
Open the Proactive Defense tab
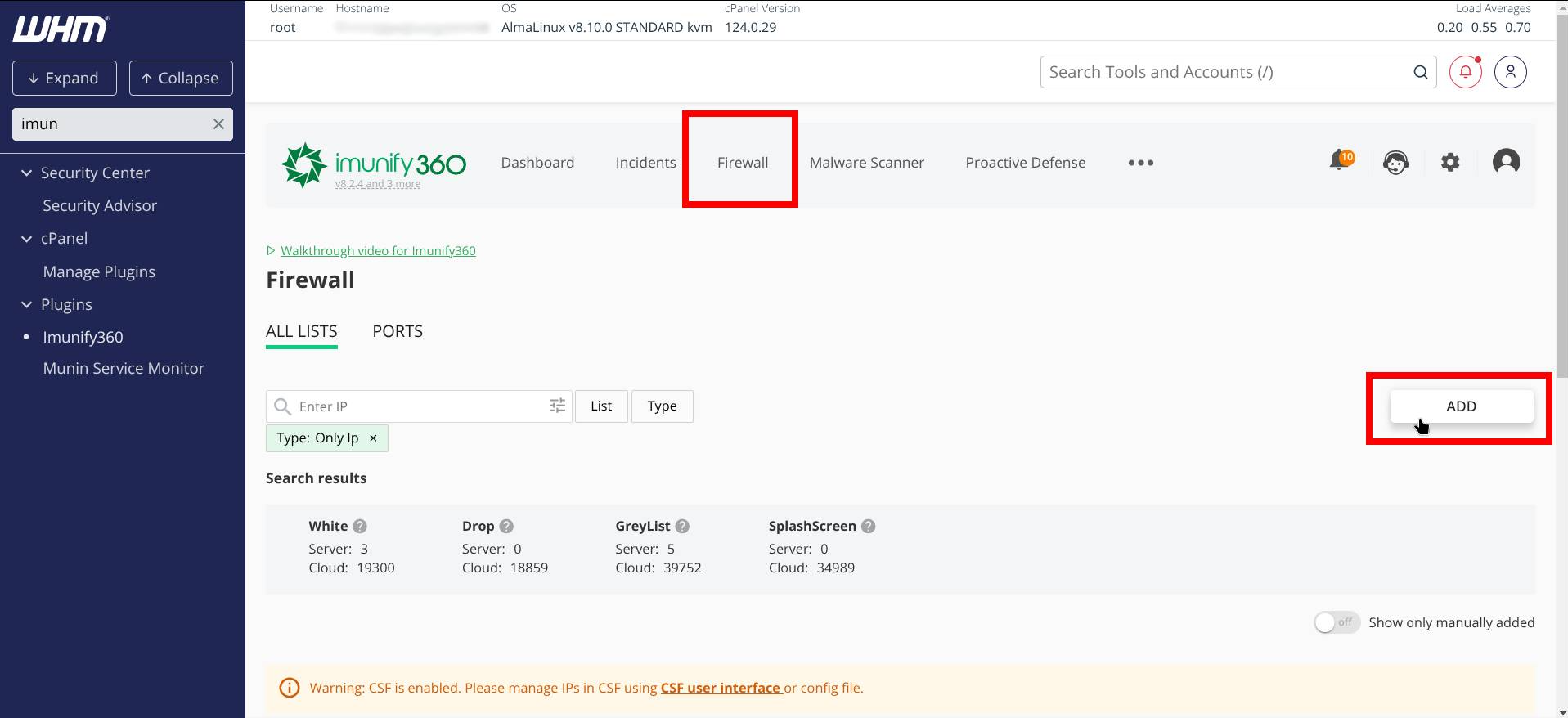(1026, 163)
